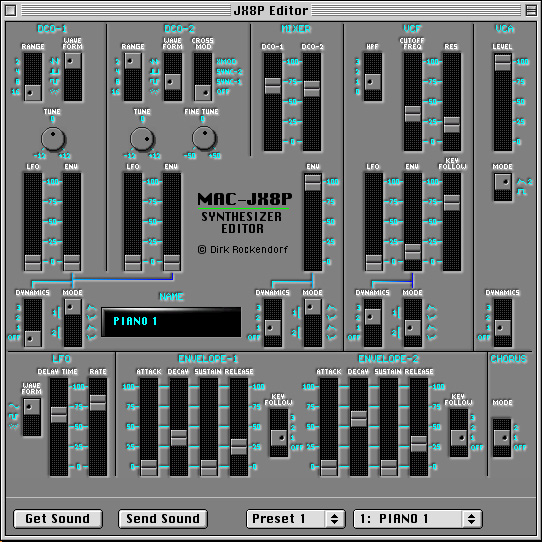Click the DCO envelope MODE selector switch
This screenshot has height=542, width=542.
pos(73,323)
